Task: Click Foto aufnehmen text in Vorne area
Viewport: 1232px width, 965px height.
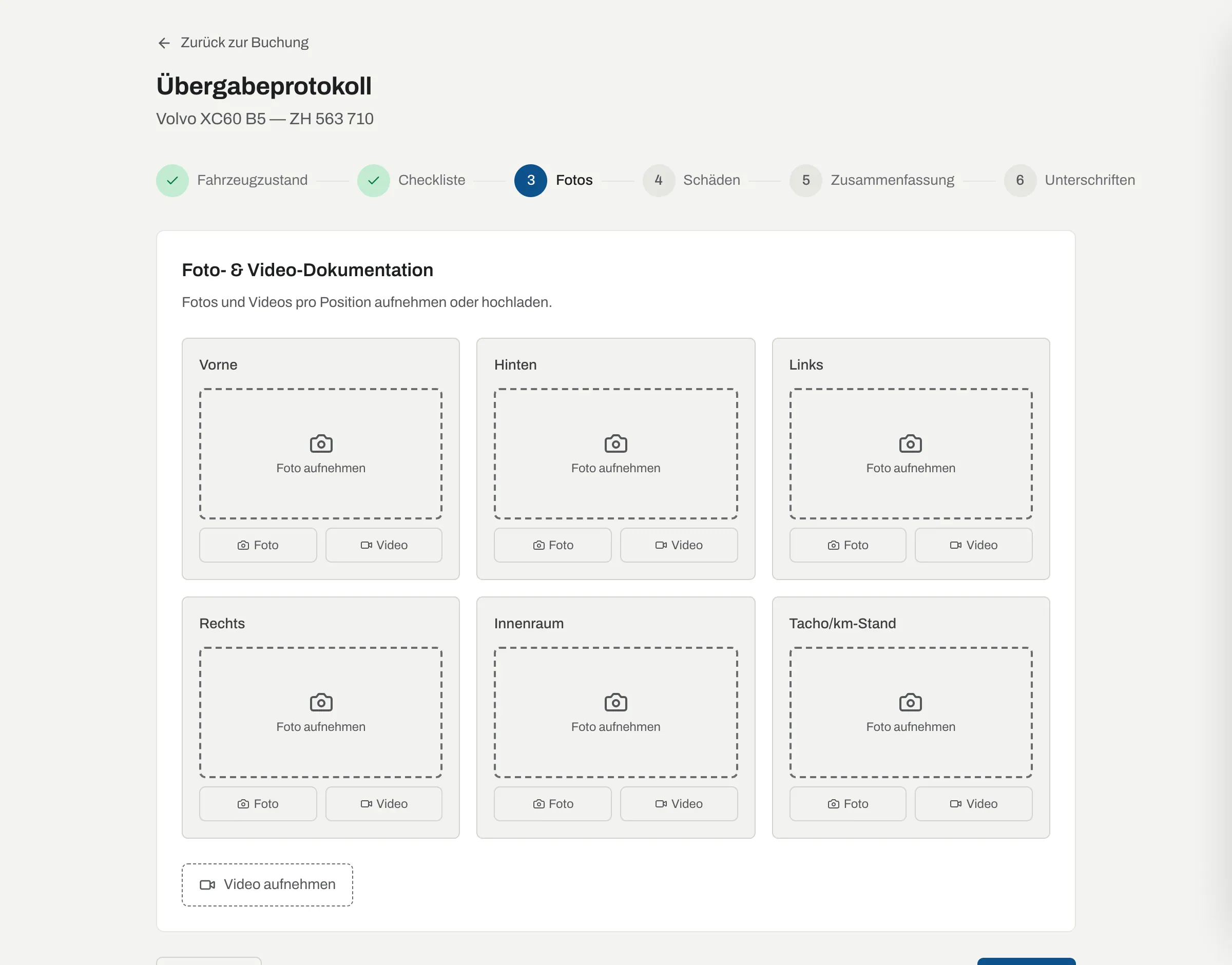Action: 321,468
